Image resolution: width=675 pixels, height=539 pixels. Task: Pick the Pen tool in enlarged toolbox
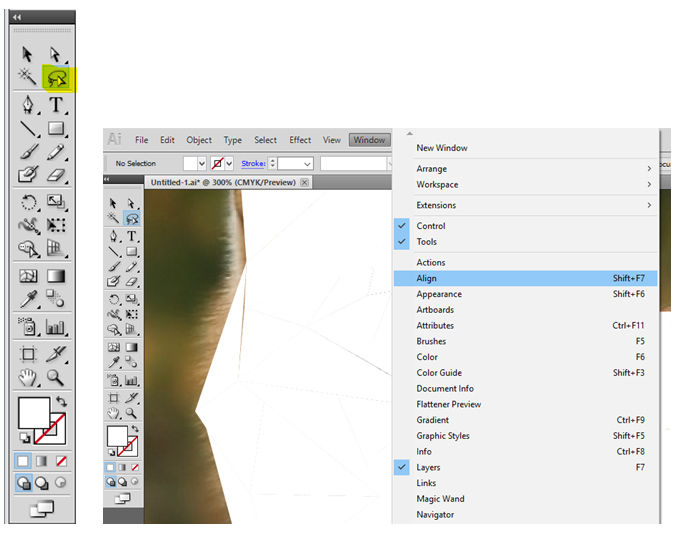[x=28, y=104]
